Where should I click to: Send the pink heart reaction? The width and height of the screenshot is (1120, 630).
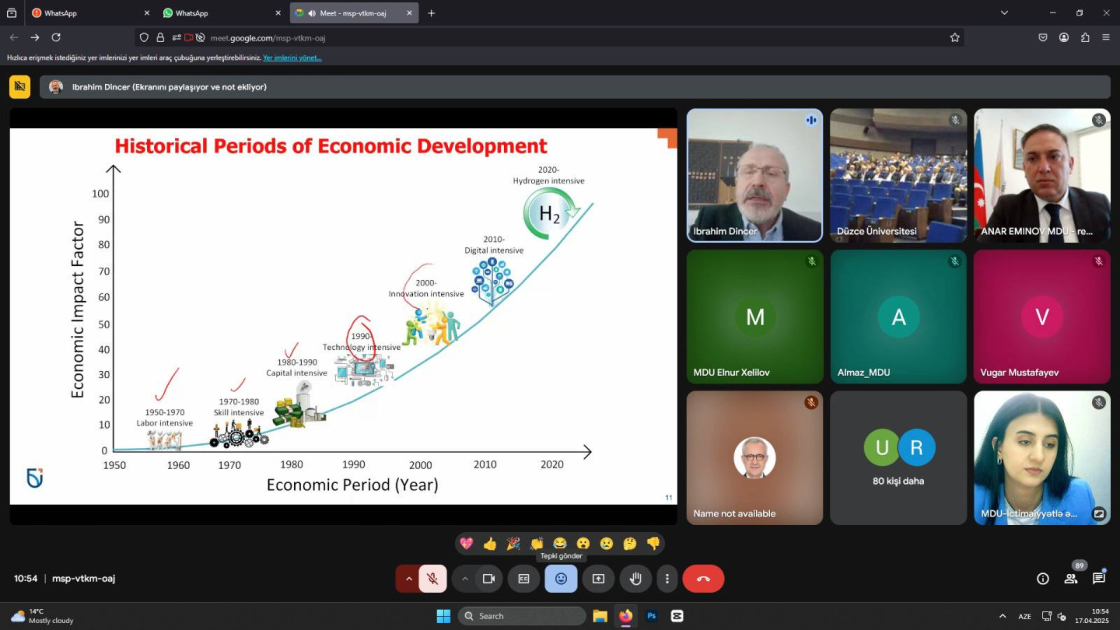(466, 544)
